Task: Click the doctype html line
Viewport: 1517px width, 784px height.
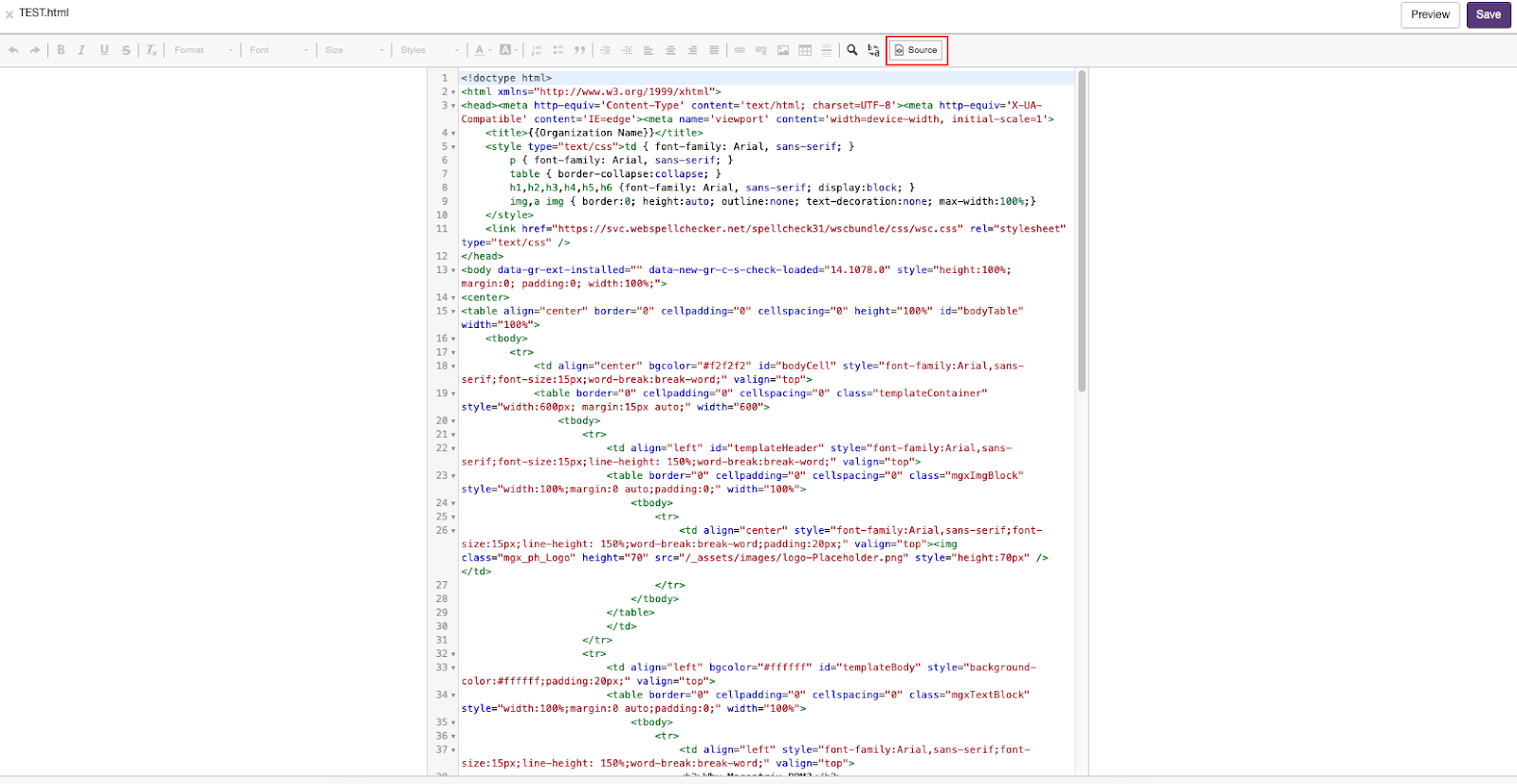Action: tap(506, 78)
